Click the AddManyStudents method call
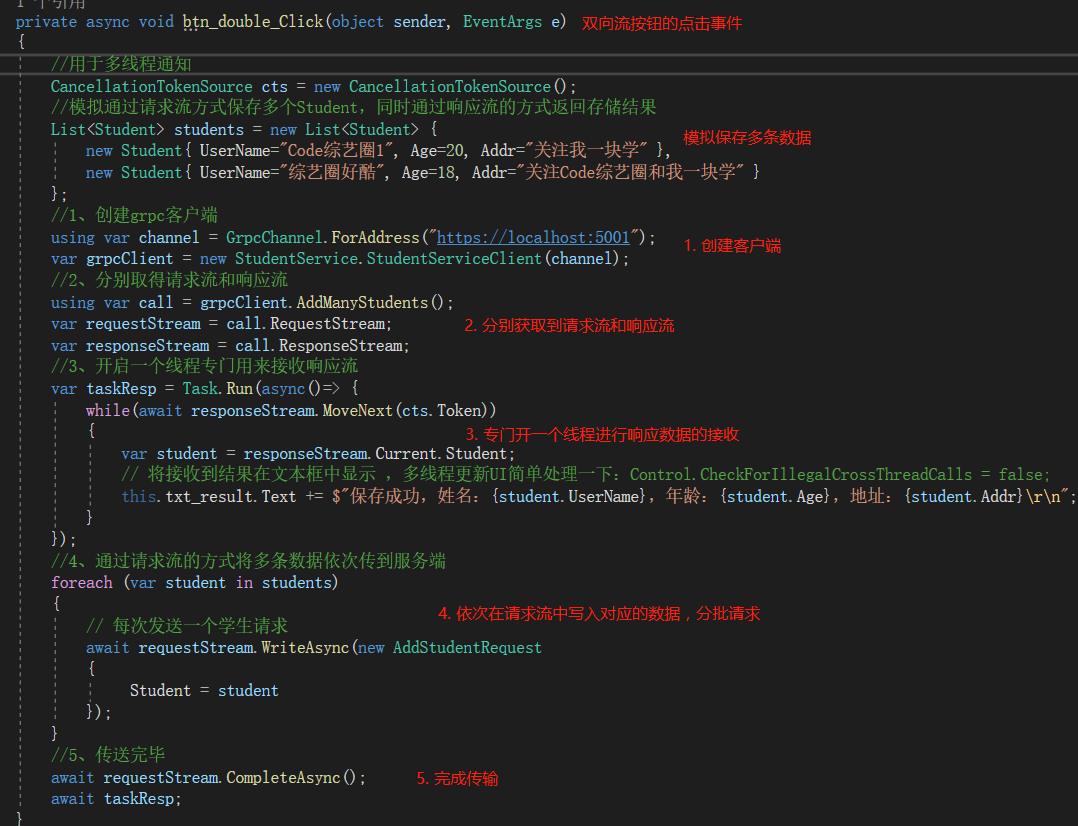The width and height of the screenshot is (1078, 826). pos(363,302)
